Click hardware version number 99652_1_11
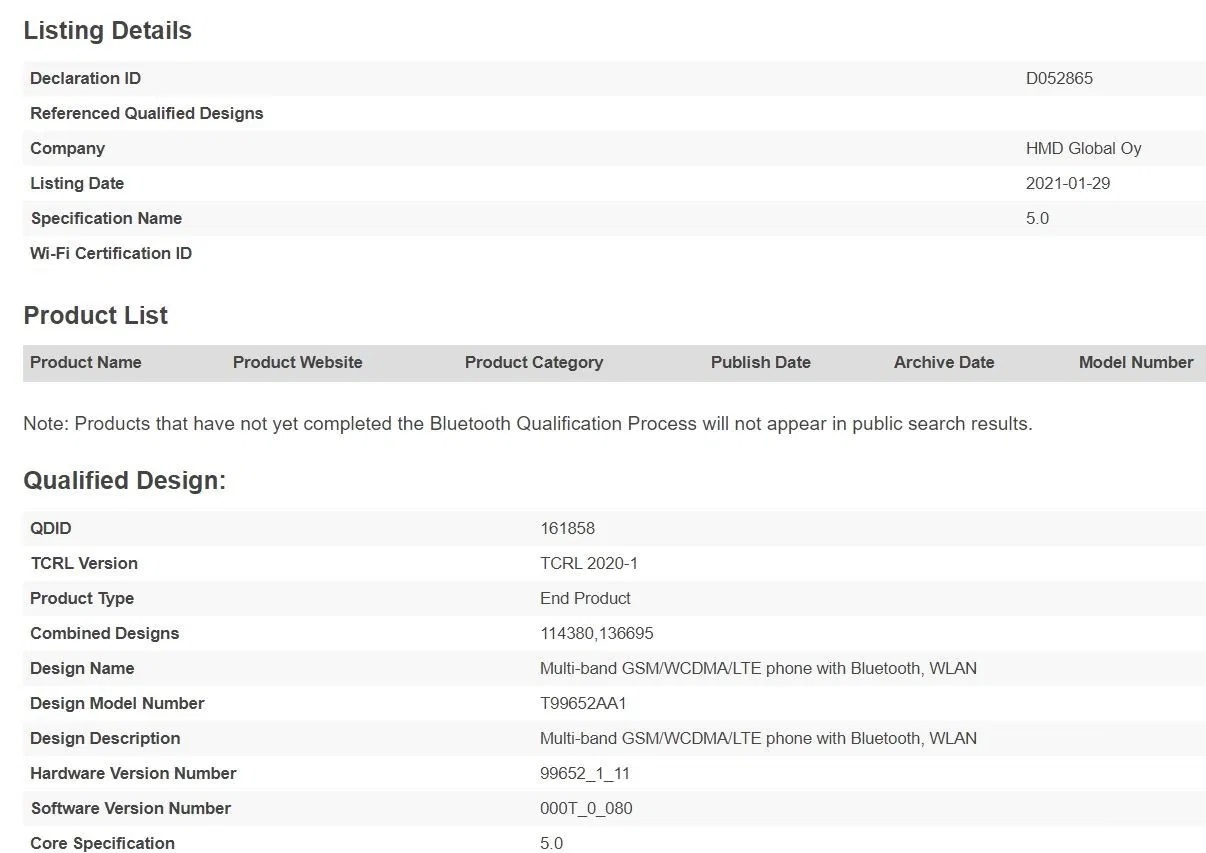The image size is (1206, 853). pyautogui.click(x=584, y=774)
